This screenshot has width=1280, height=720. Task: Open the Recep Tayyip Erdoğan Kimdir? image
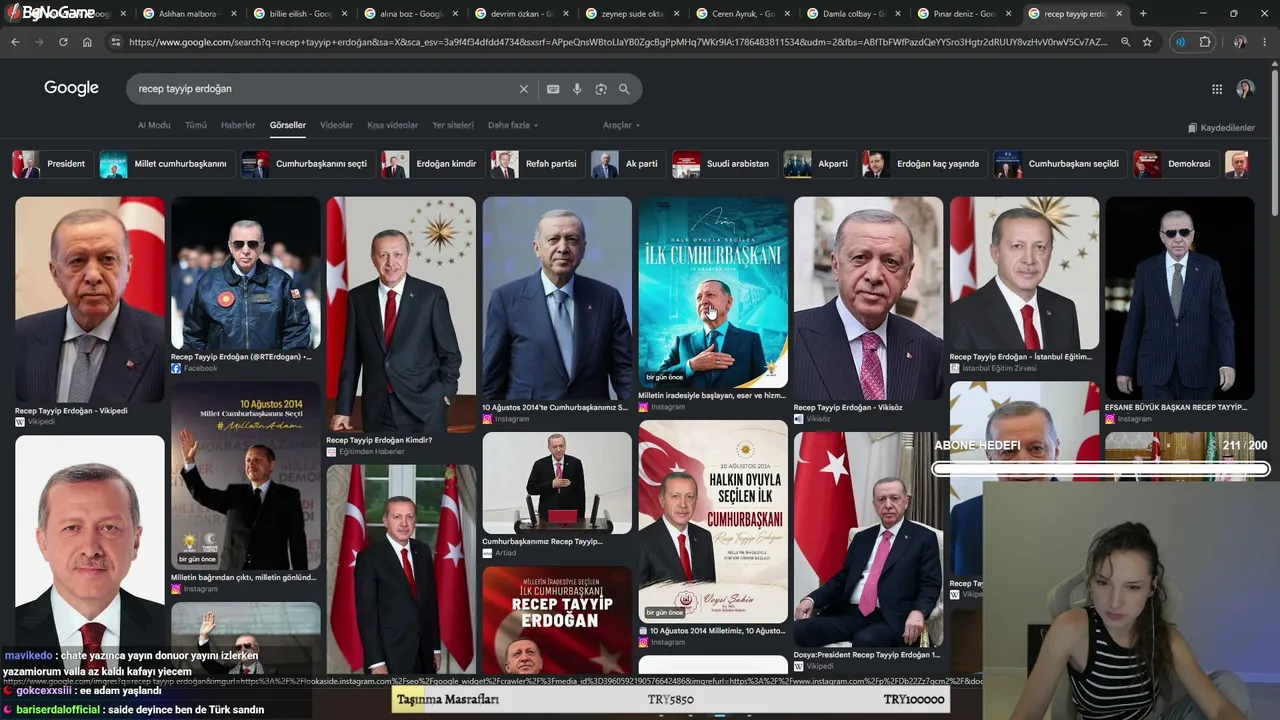pos(401,314)
